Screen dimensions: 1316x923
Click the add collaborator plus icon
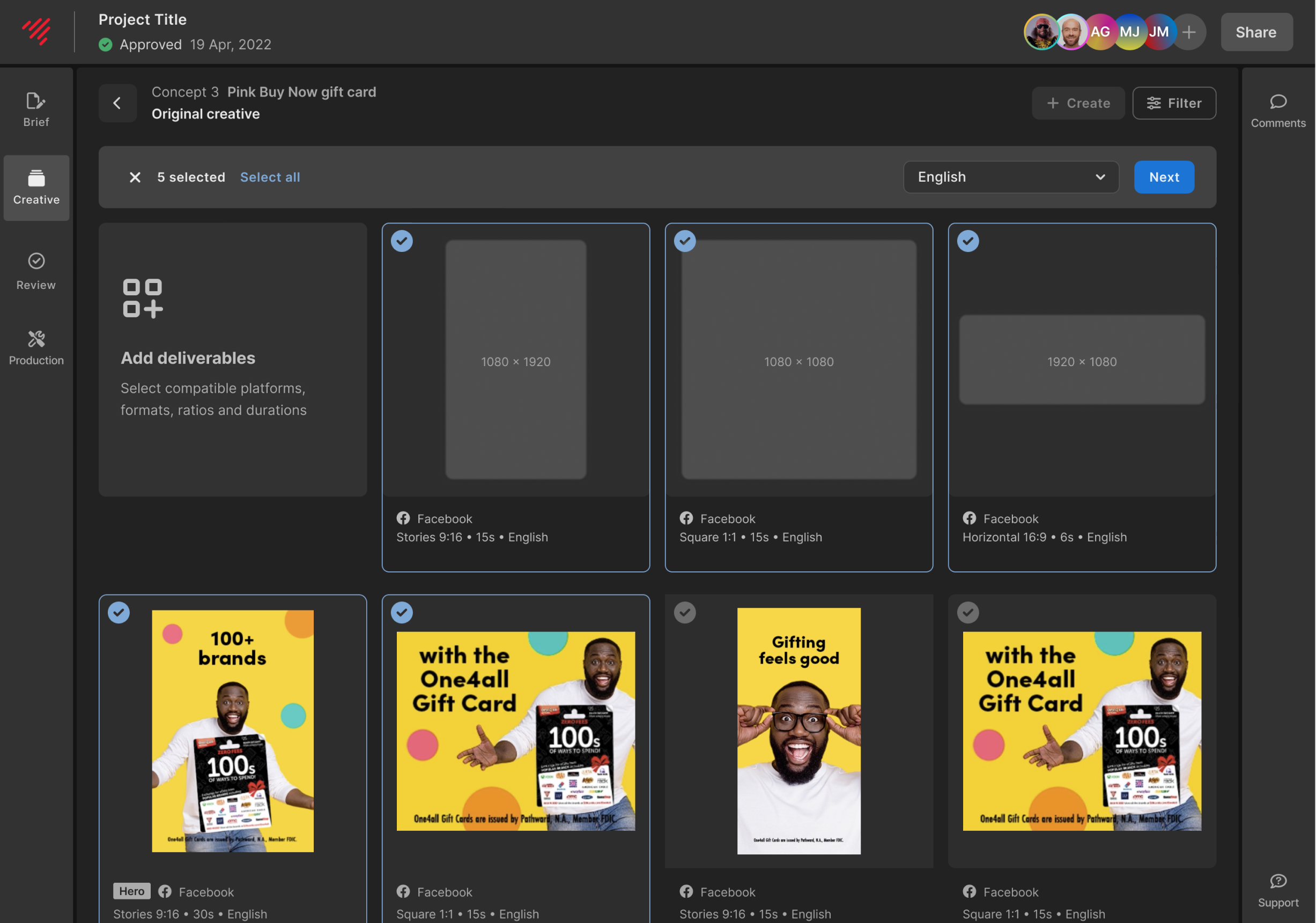click(1189, 32)
